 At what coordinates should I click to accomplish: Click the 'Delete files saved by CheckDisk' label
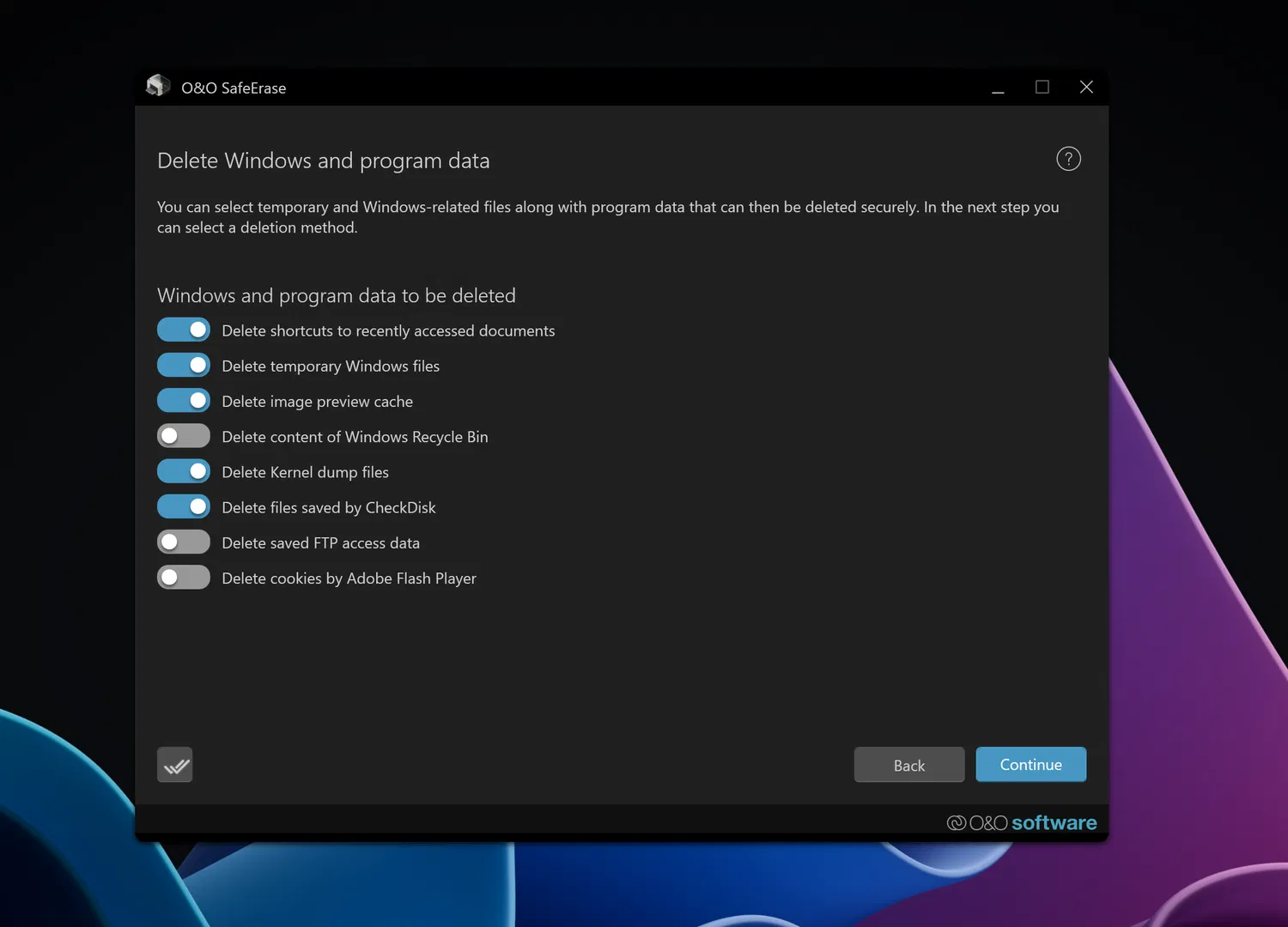pyautogui.click(x=329, y=507)
